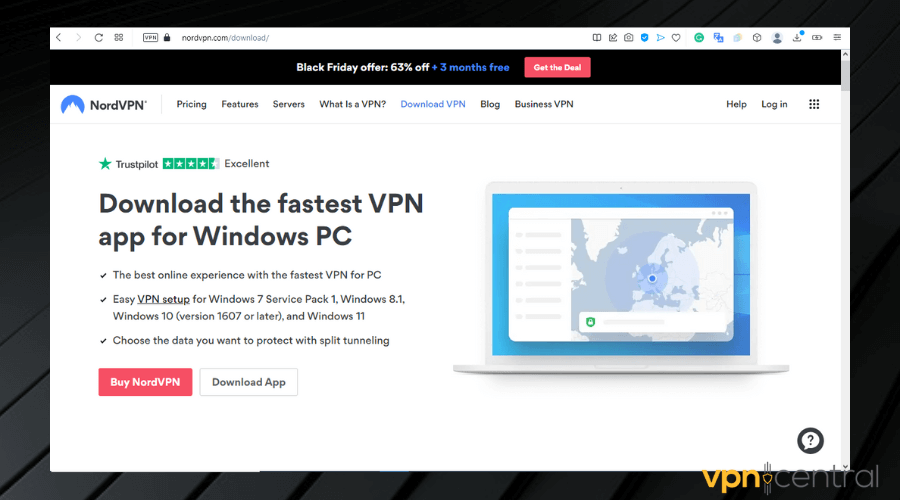Viewport: 900px width, 500px height.
Task: Open the downloads icon in toolbar
Action: point(797,38)
